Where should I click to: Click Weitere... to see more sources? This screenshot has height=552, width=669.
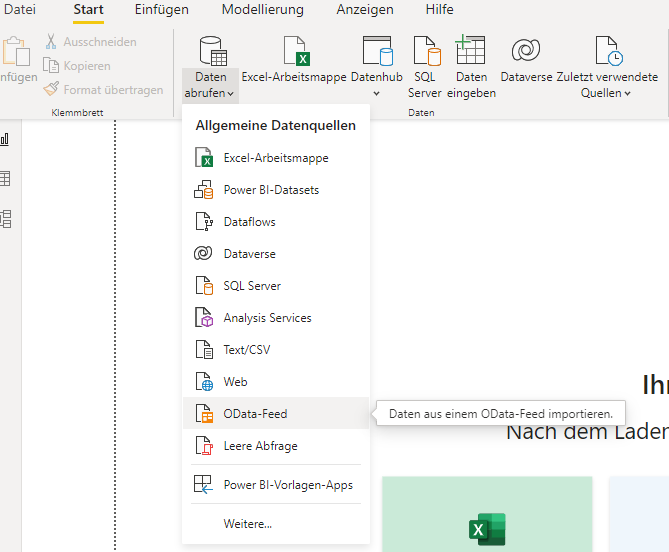point(247,523)
